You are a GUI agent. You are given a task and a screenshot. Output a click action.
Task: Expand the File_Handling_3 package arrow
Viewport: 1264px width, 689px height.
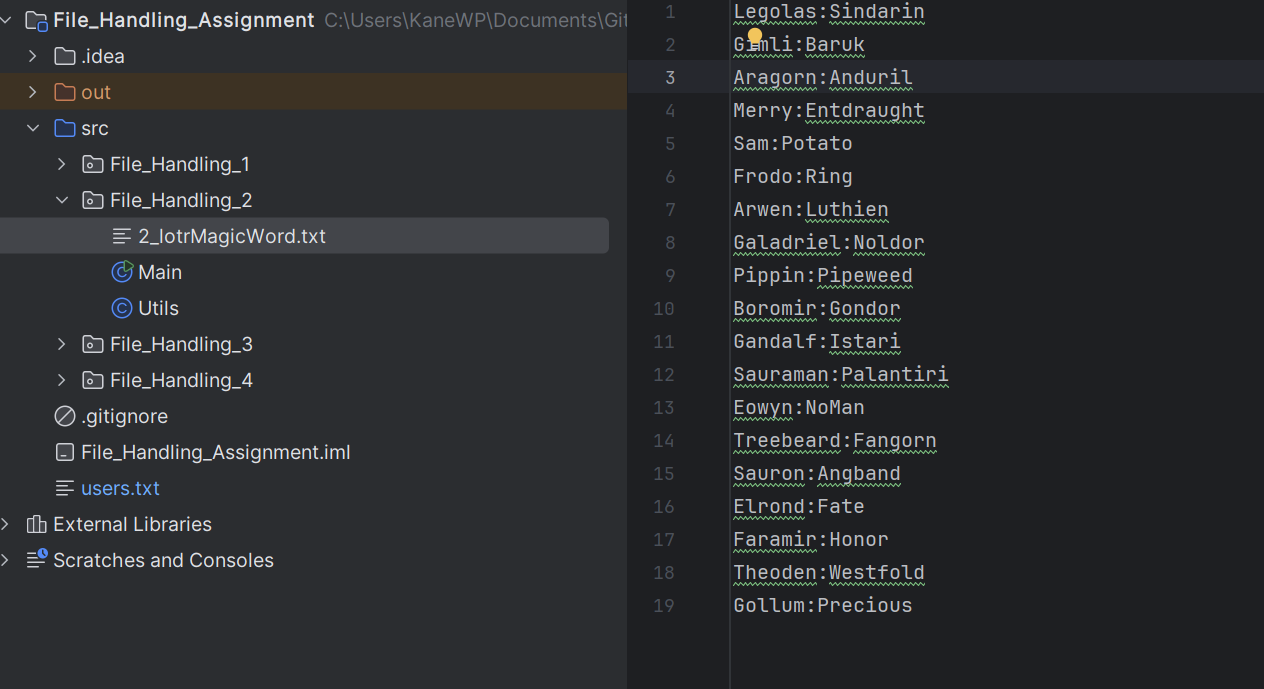62,344
